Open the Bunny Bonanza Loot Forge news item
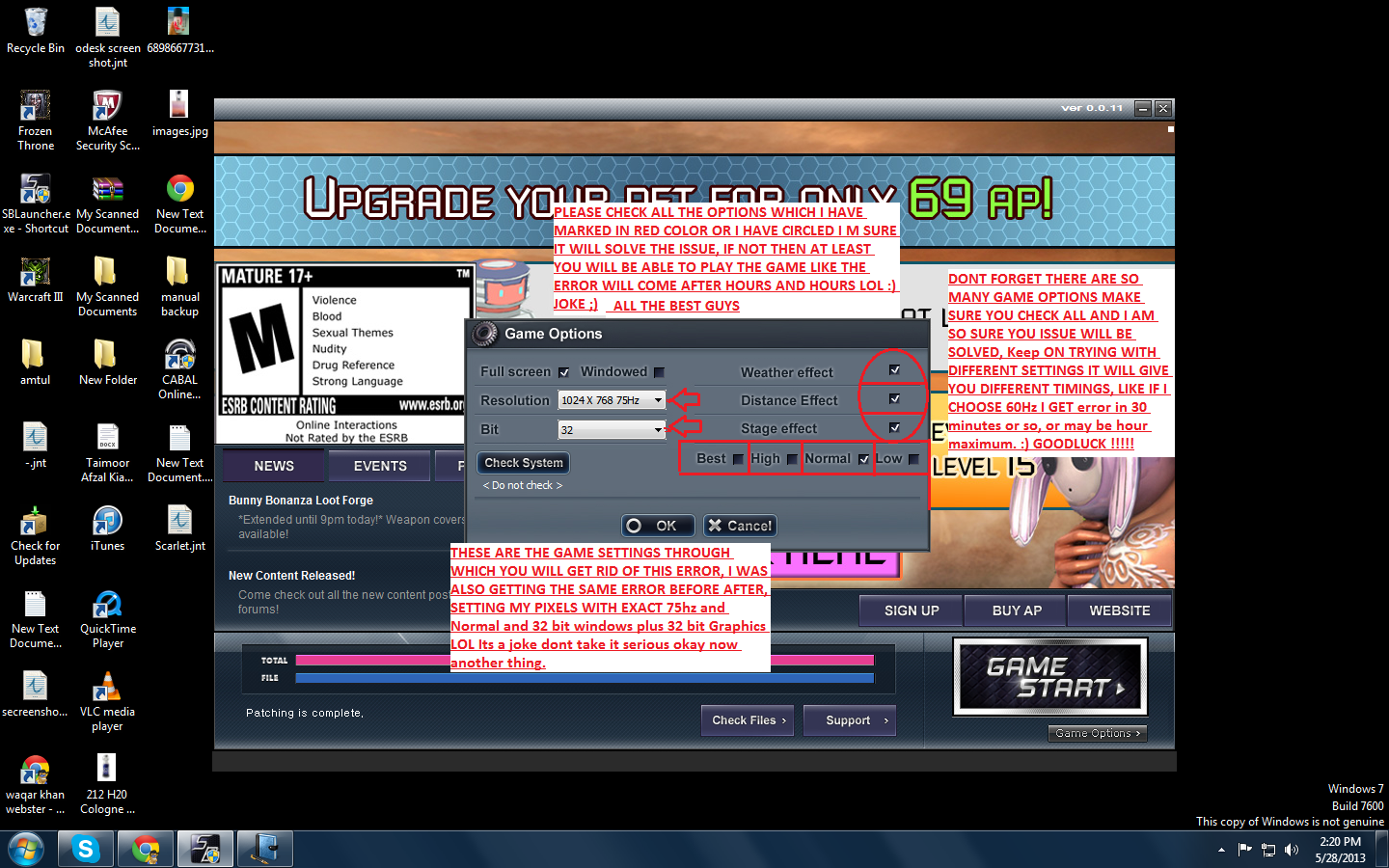Viewport: 1389px width, 868px height. tap(301, 501)
